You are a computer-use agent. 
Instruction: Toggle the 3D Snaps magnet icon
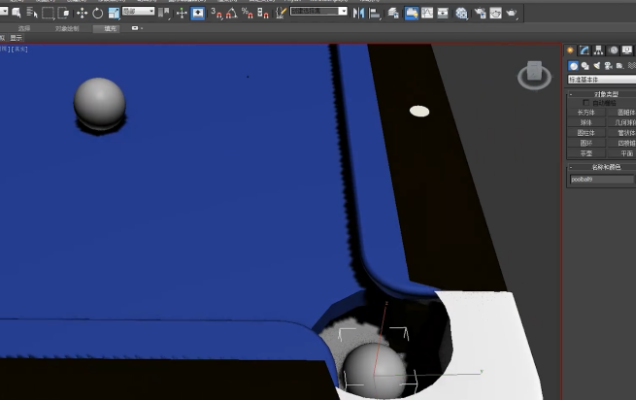click(216, 13)
